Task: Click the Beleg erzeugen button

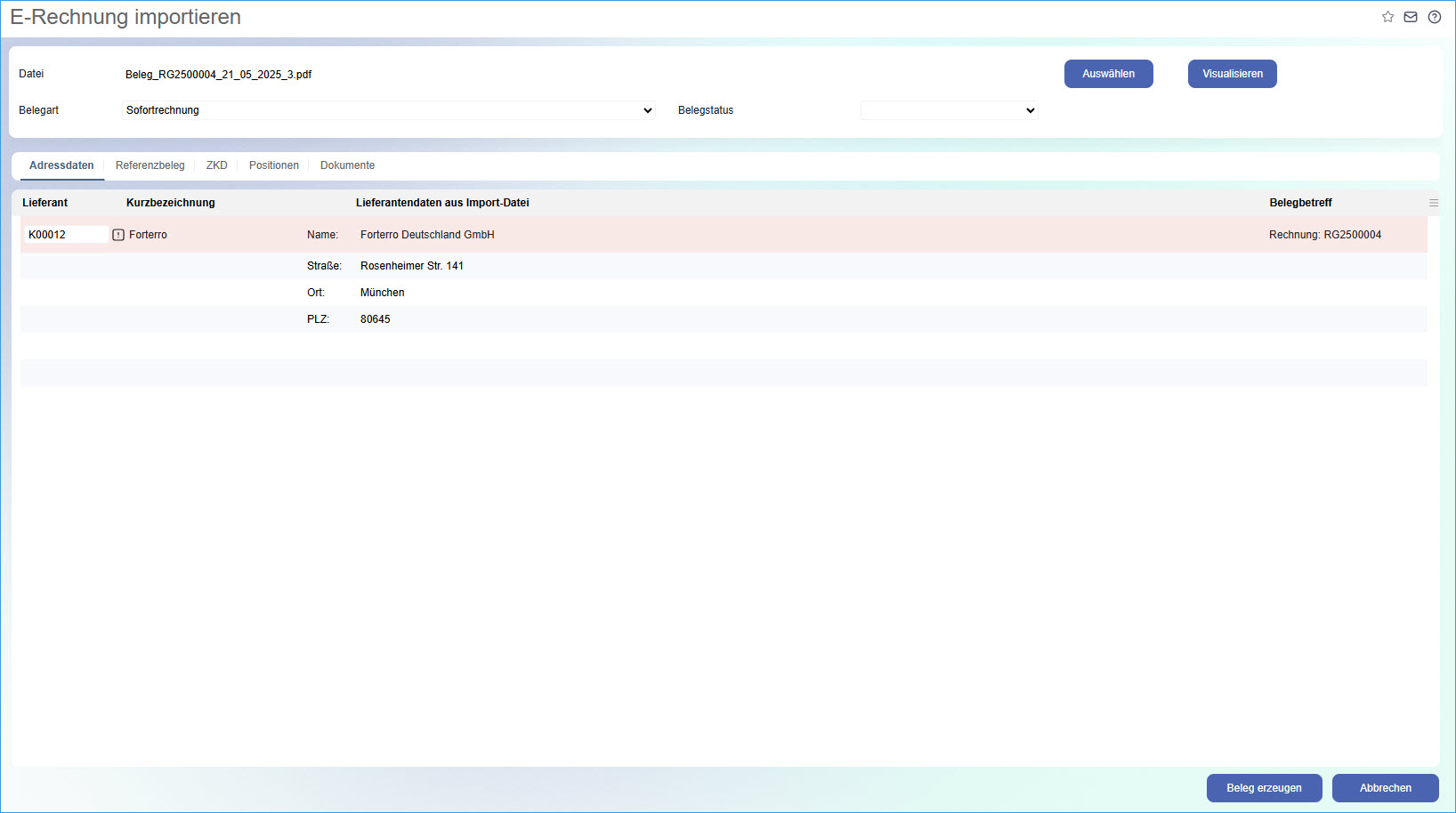Action: tap(1265, 788)
